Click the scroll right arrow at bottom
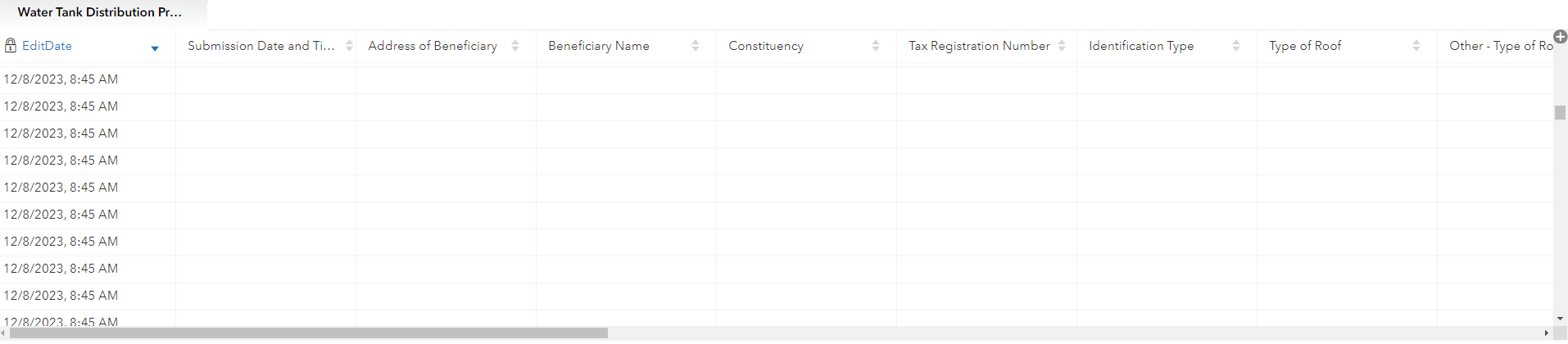 (x=1546, y=333)
